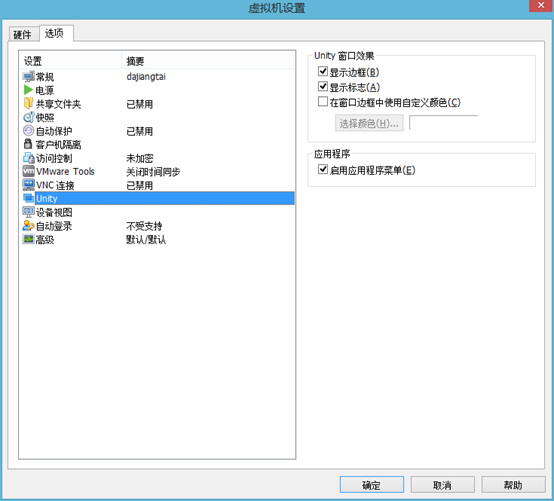Select the 电源 row label
The height and width of the screenshot is (501, 554).
click(x=45, y=90)
